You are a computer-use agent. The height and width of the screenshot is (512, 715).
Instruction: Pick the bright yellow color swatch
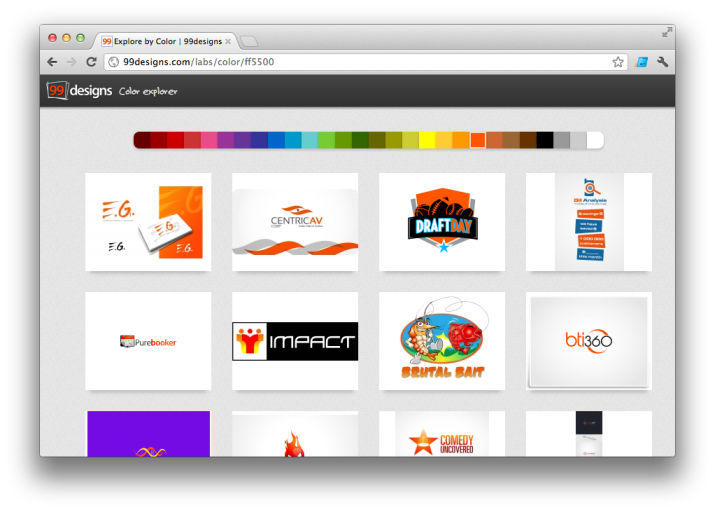[427, 140]
